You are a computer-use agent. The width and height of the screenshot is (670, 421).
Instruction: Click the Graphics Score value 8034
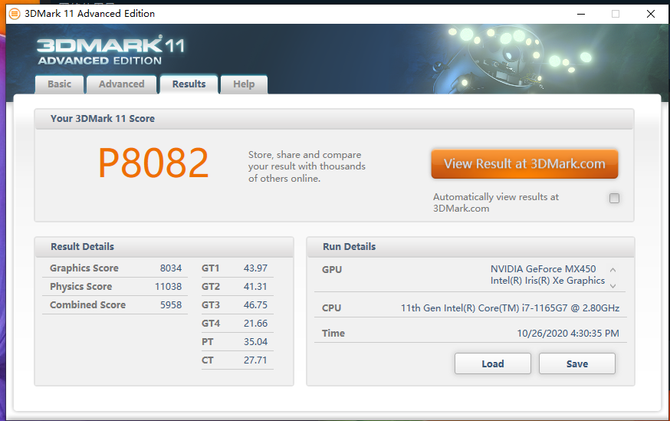coord(170,268)
